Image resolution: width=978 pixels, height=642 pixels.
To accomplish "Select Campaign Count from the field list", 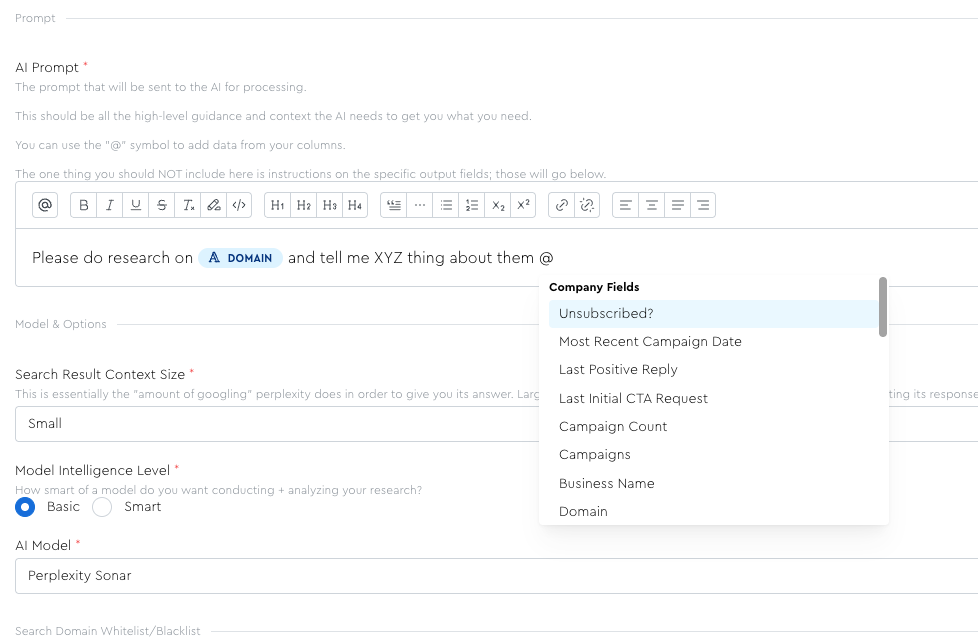I will point(613,427).
